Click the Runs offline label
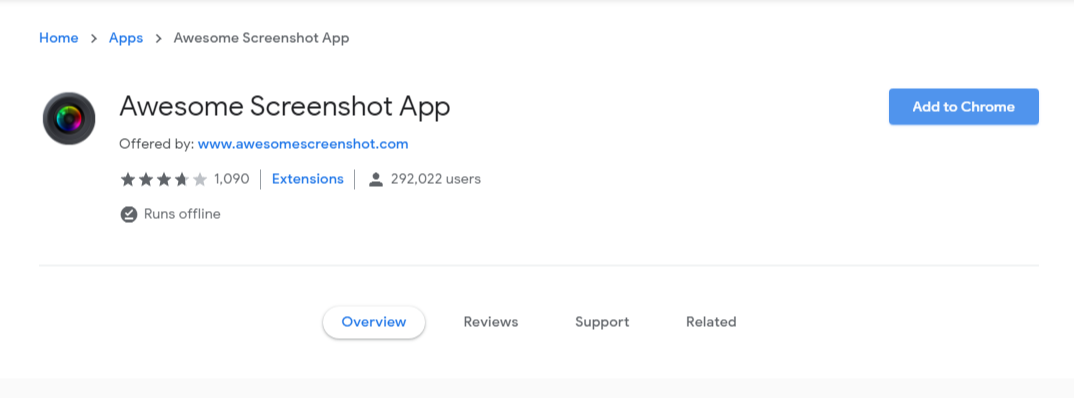1074x398 pixels. pyautogui.click(x=182, y=214)
